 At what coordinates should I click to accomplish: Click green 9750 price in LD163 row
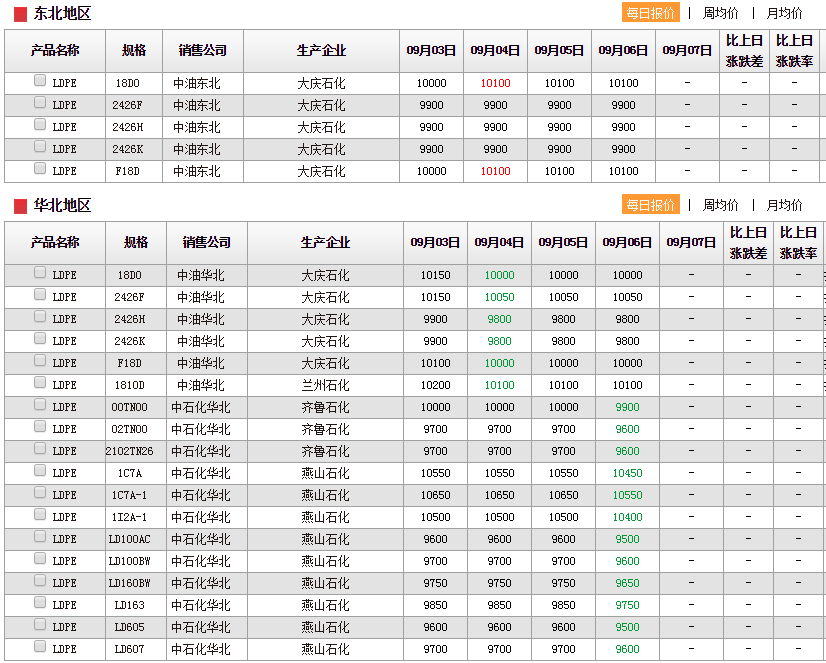pyautogui.click(x=627, y=605)
